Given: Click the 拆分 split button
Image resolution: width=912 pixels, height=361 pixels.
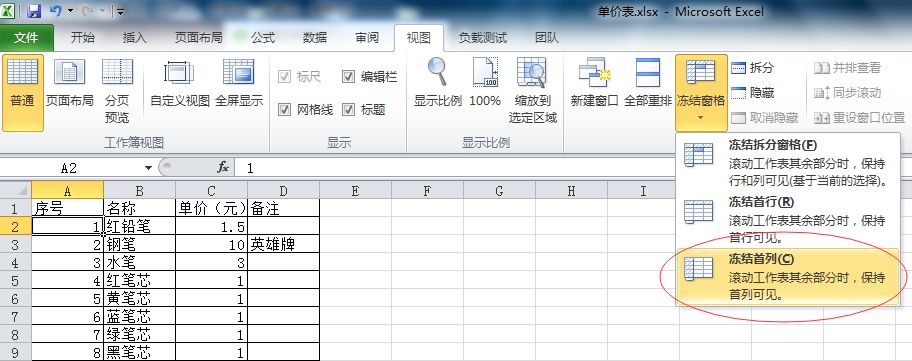Looking at the screenshot, I should click(x=753, y=68).
